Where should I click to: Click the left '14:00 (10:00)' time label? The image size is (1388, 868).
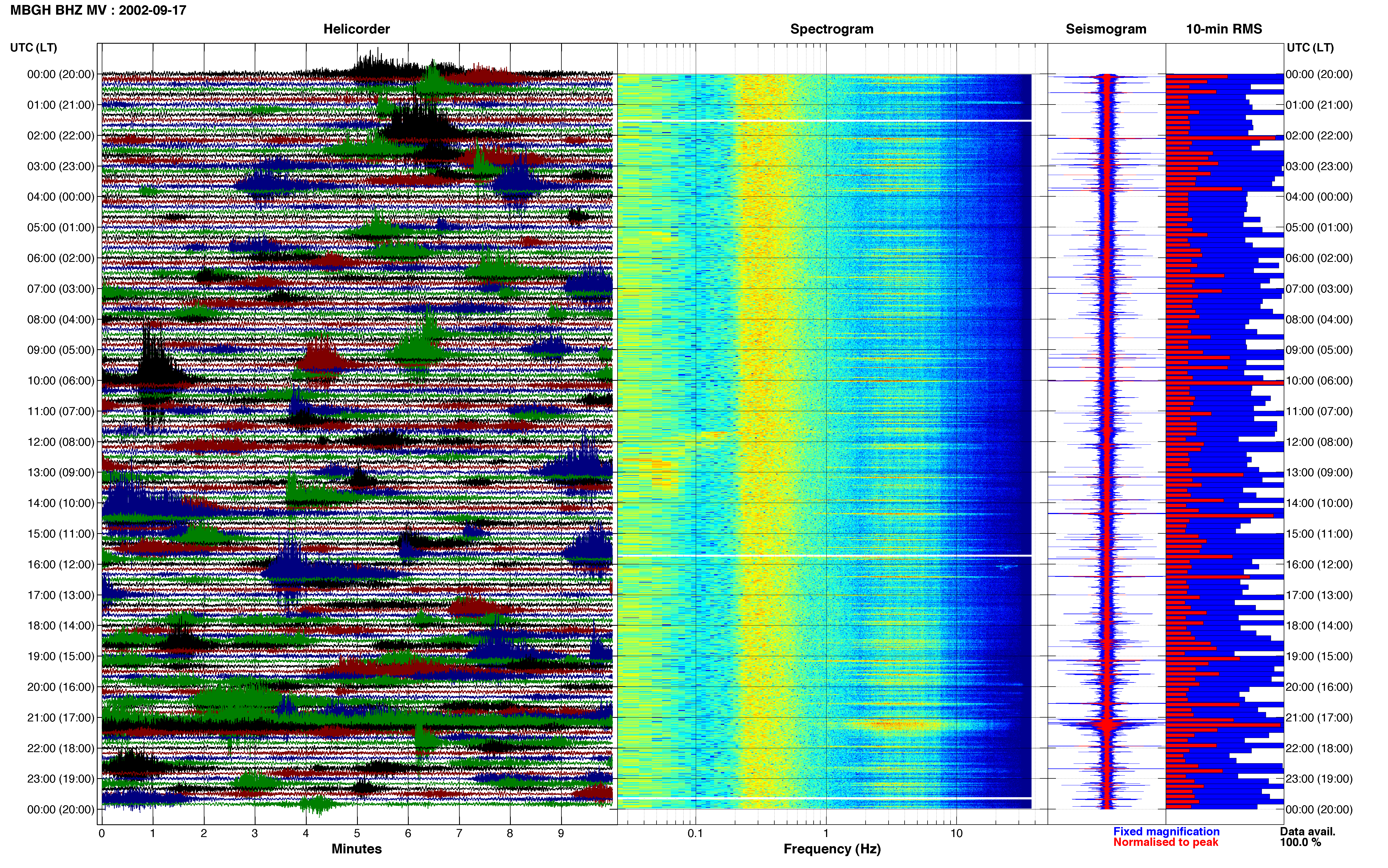(61, 504)
